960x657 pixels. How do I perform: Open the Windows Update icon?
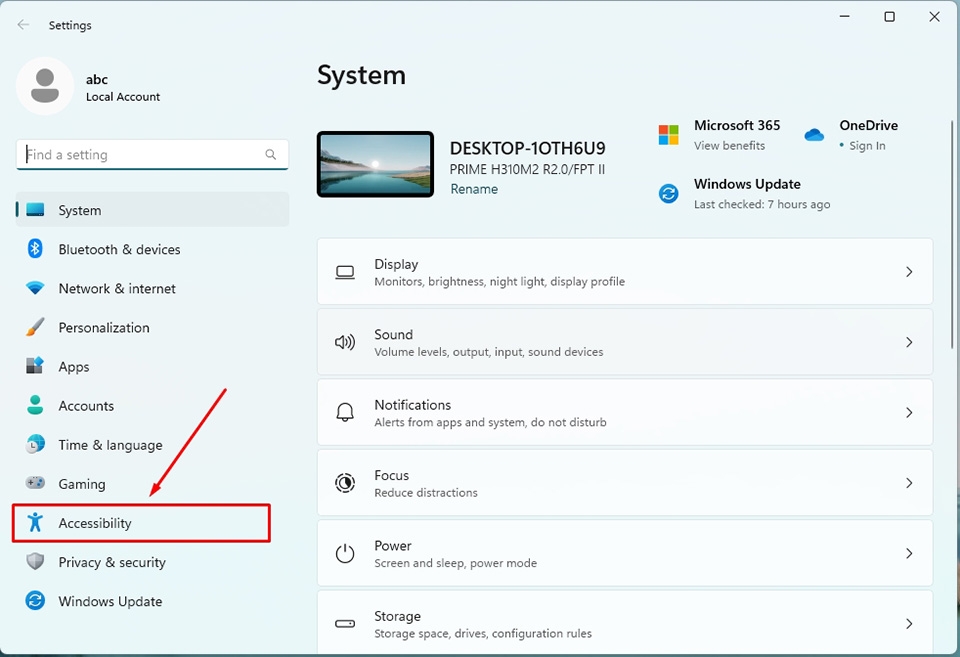coord(35,601)
